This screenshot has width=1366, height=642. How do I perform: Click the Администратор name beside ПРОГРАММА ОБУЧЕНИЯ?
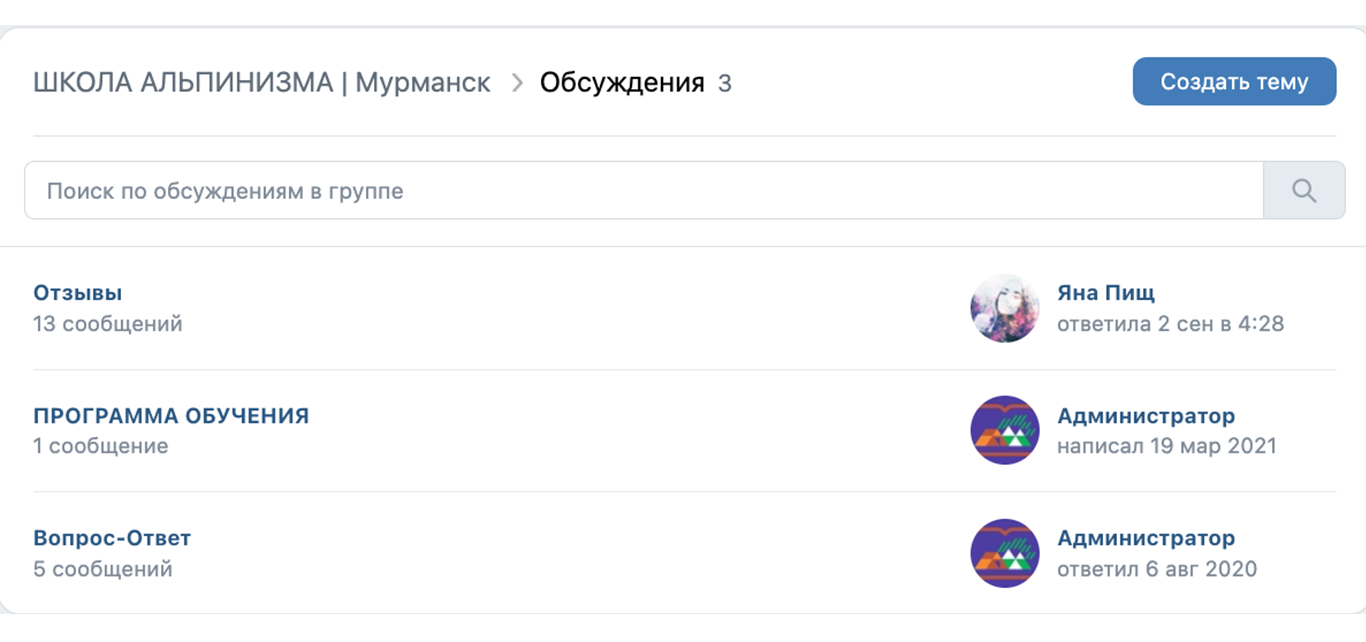click(x=1146, y=416)
